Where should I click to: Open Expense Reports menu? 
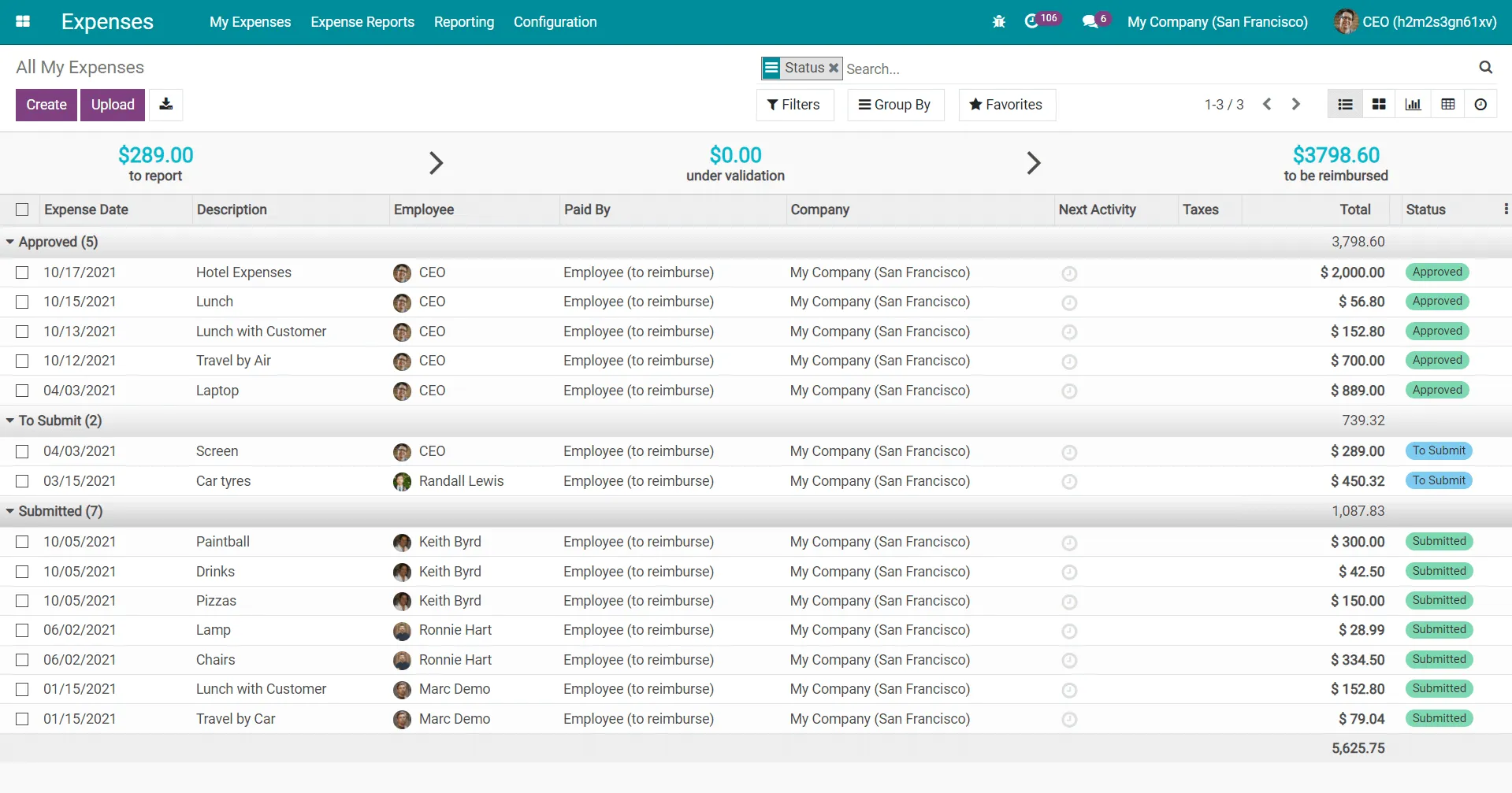point(362,22)
